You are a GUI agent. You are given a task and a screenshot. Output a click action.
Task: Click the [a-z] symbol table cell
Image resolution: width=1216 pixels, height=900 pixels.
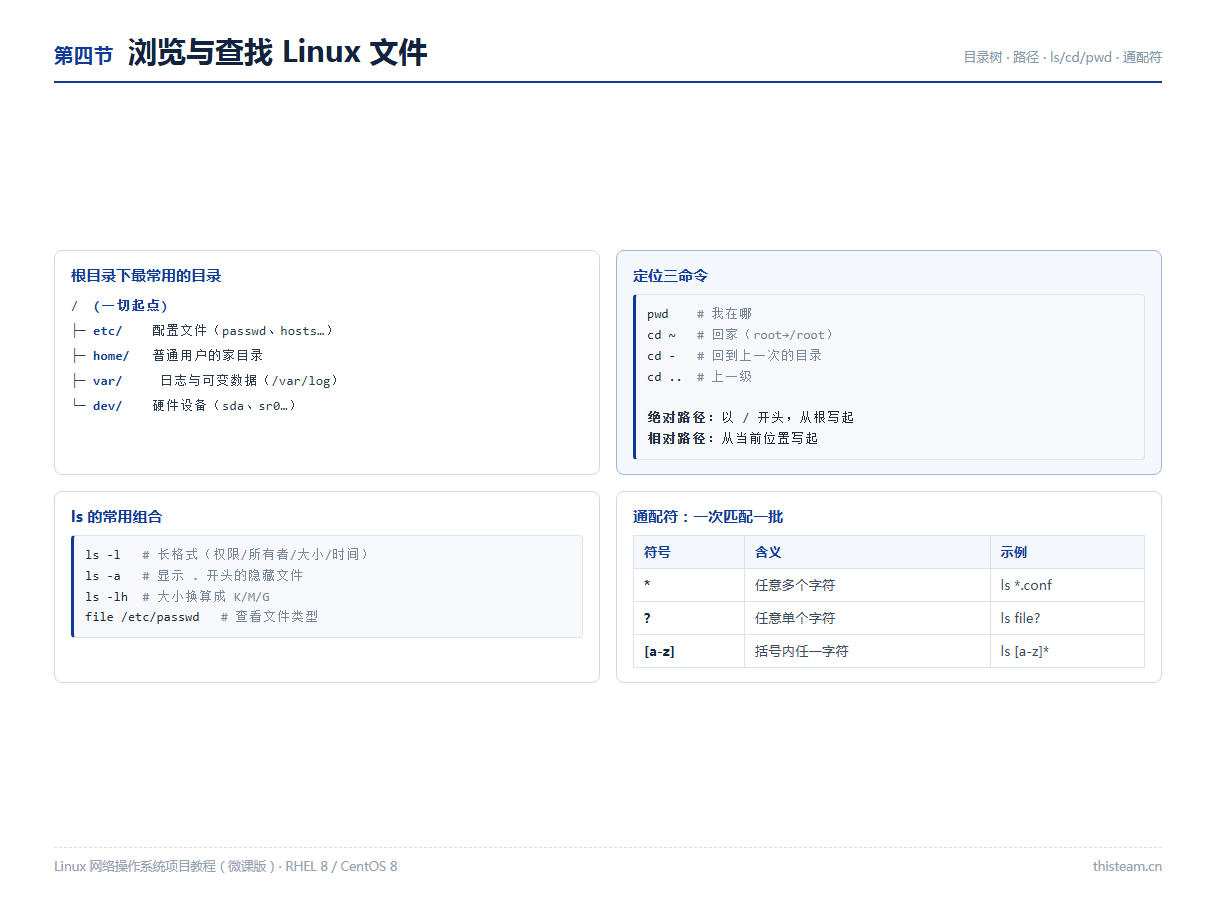pos(689,651)
